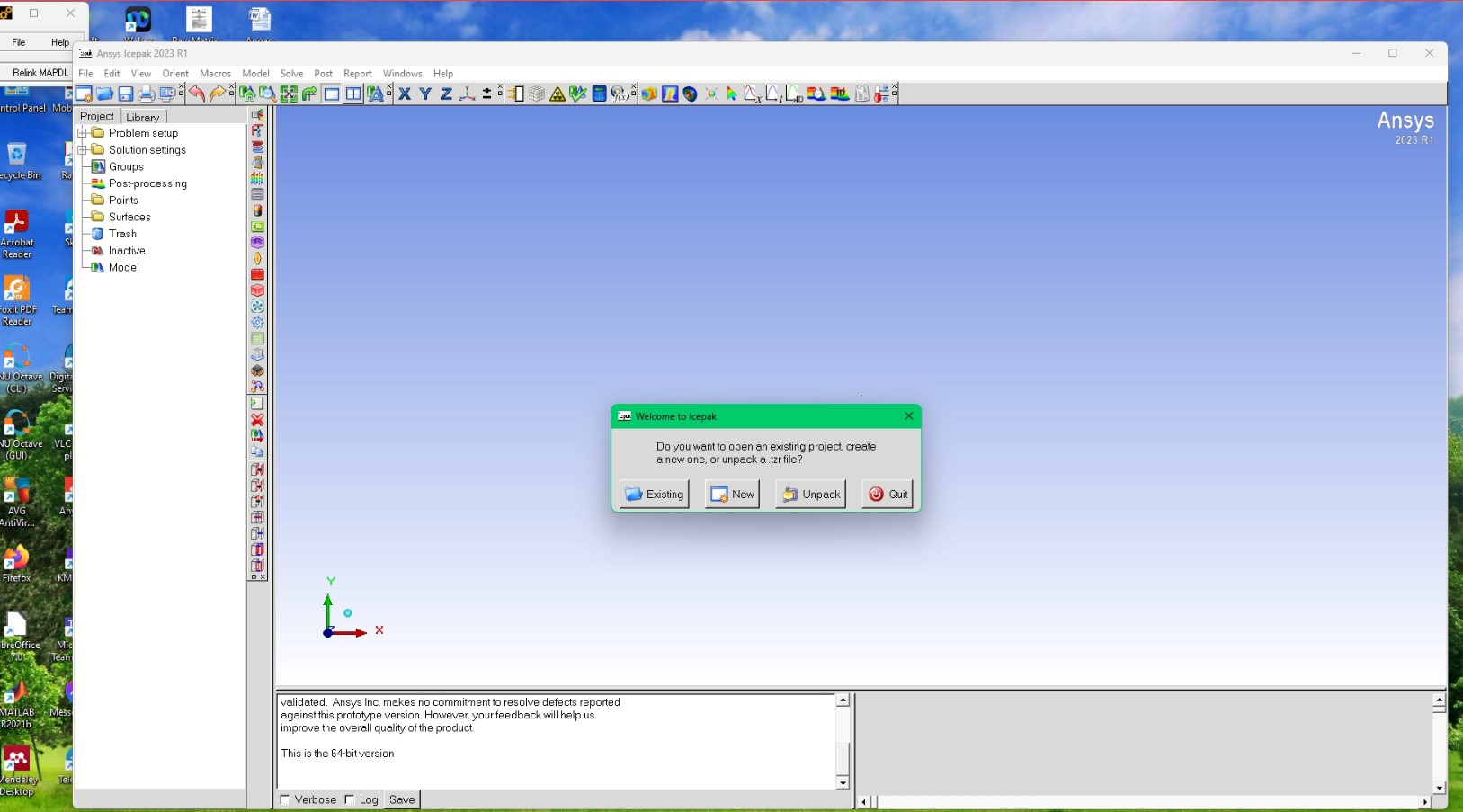Image resolution: width=1463 pixels, height=812 pixels.
Task: Click the Home position view icon
Action: (247, 94)
